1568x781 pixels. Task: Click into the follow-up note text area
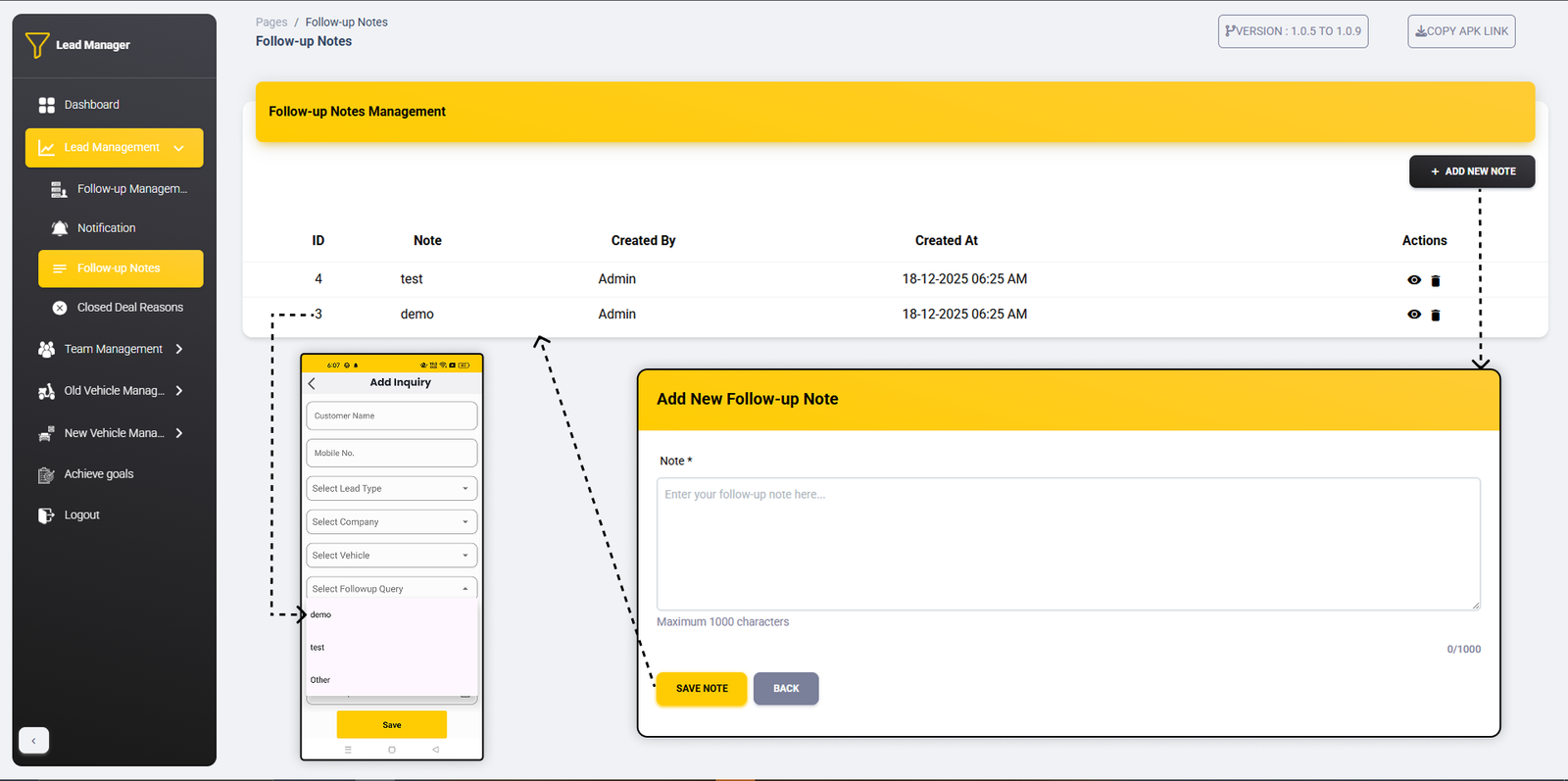coord(1067,544)
